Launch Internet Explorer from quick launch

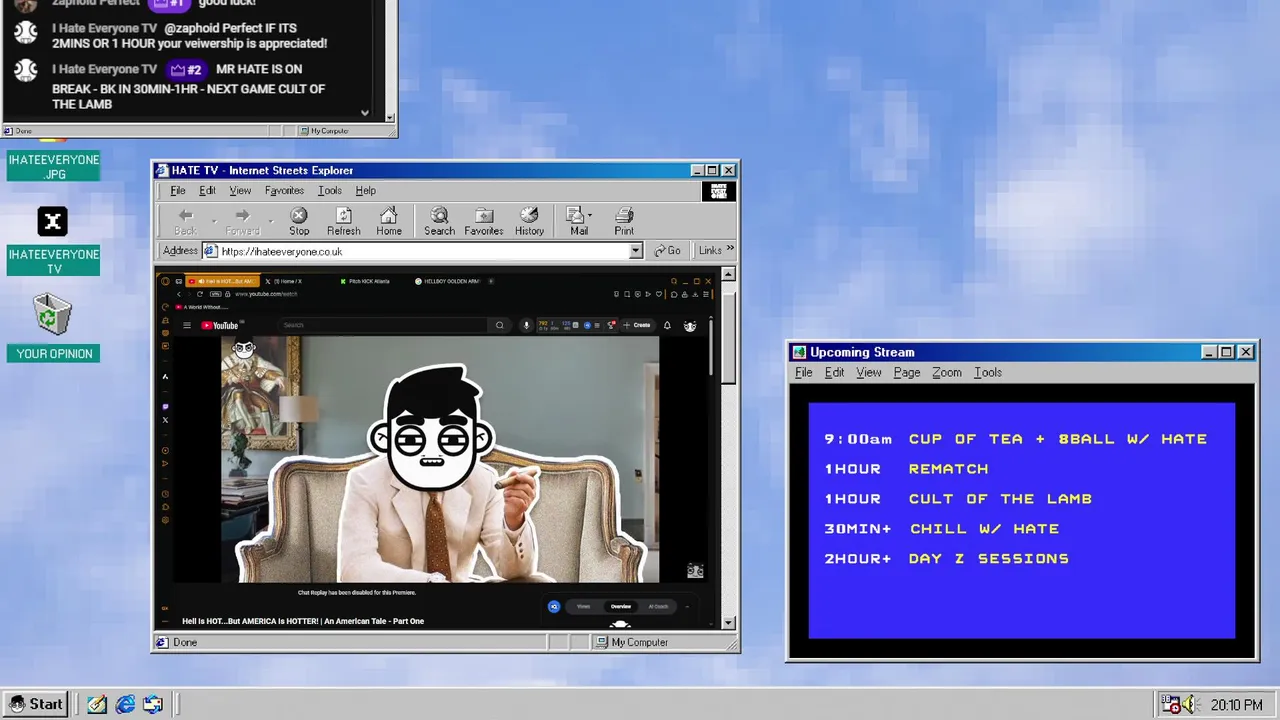coord(125,704)
